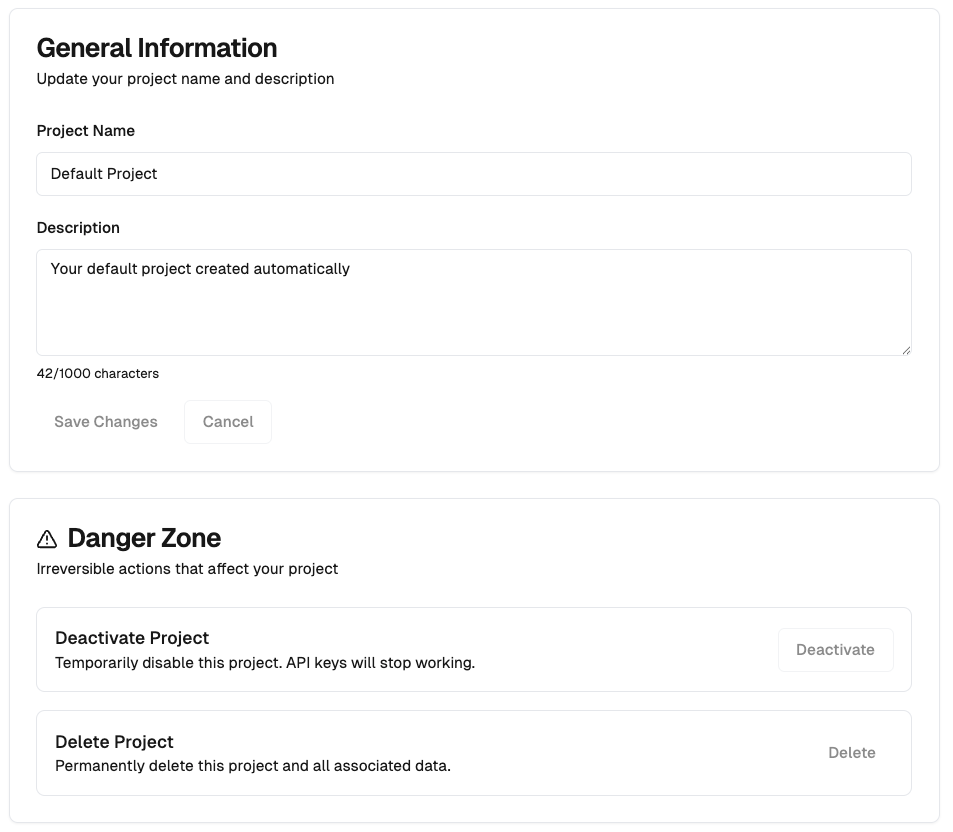Viewport: 953px width, 832px height.
Task: Click the Project Name label
Action: point(85,130)
